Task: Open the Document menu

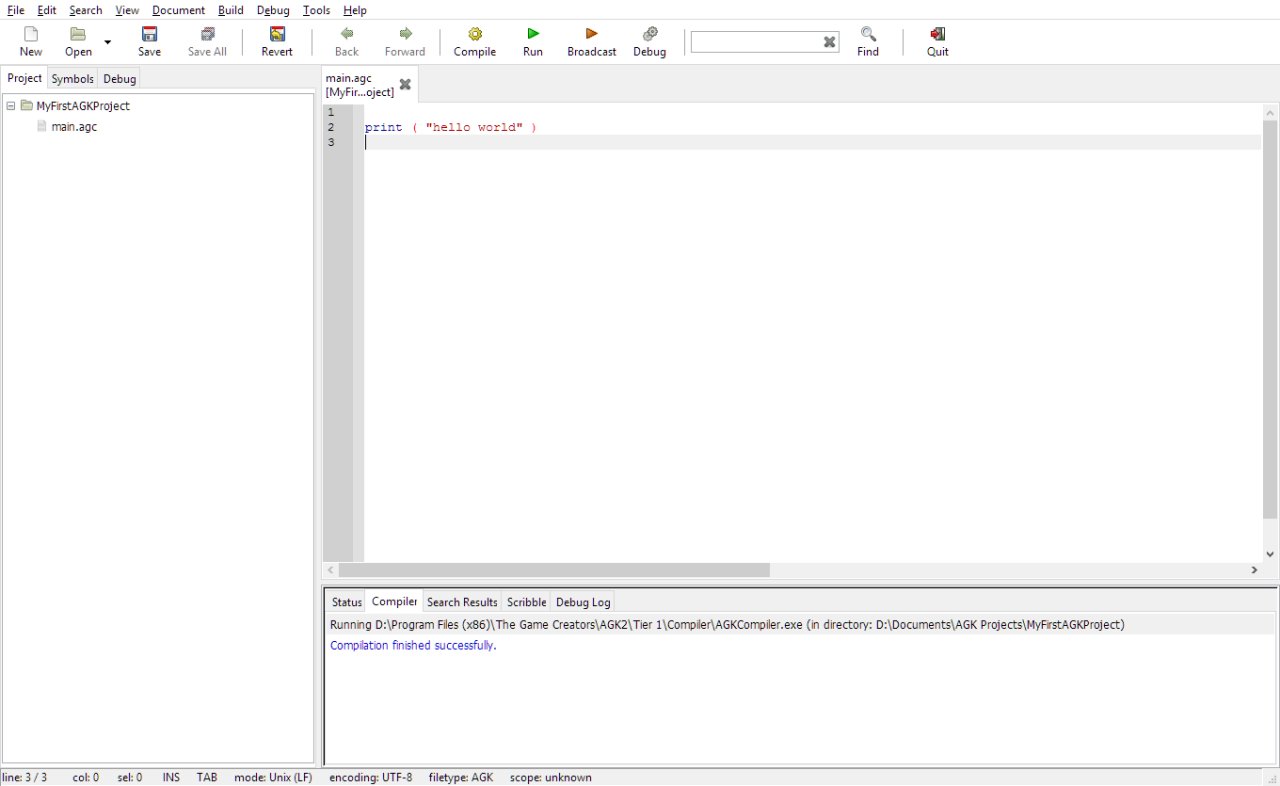Action: coord(178,10)
